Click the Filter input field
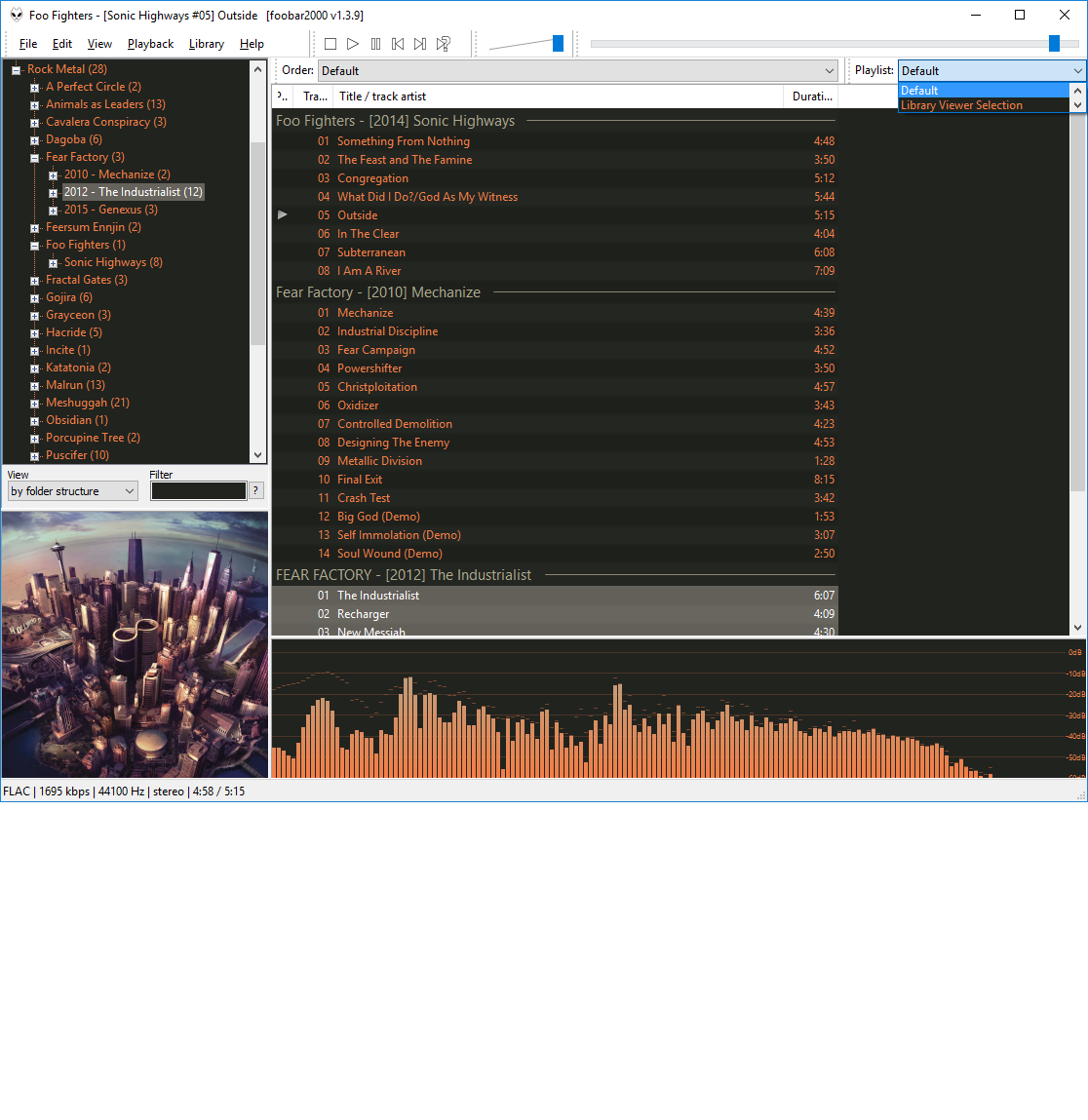 [199, 490]
